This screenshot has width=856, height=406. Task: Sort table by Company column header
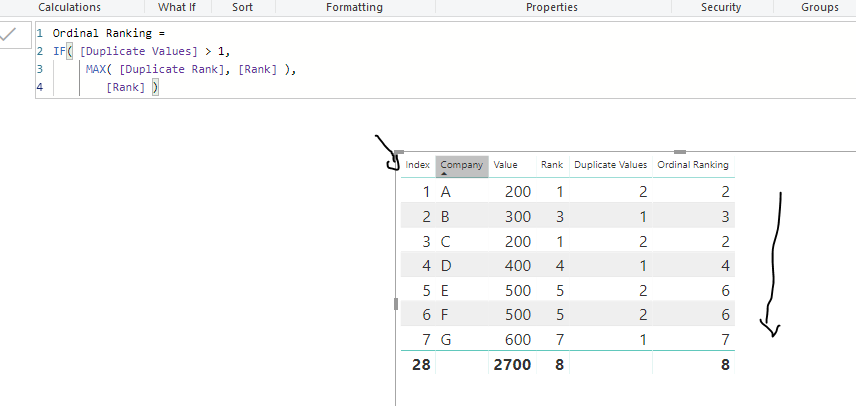pyautogui.click(x=461, y=165)
